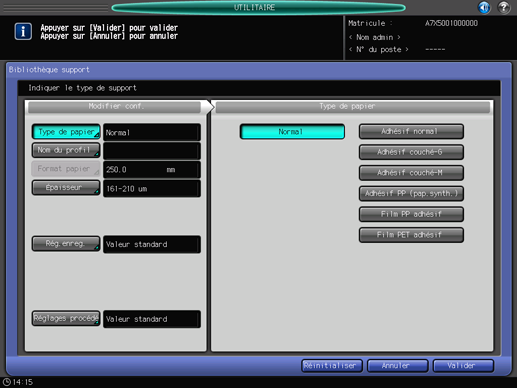Select Adhésif normal paper type
The image size is (517, 388).
[x=411, y=132]
